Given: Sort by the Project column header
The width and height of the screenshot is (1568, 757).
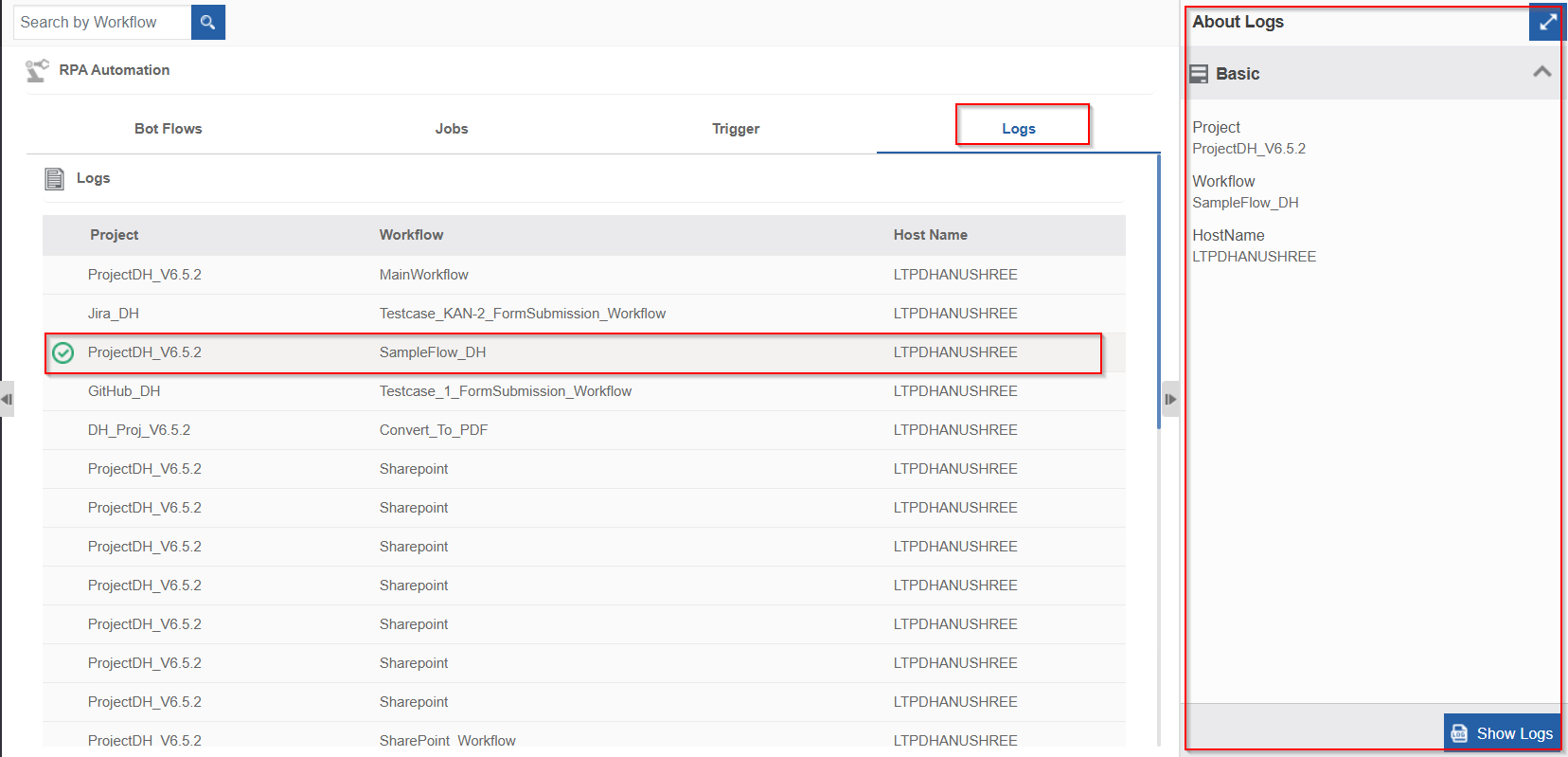Looking at the screenshot, I should tap(115, 235).
